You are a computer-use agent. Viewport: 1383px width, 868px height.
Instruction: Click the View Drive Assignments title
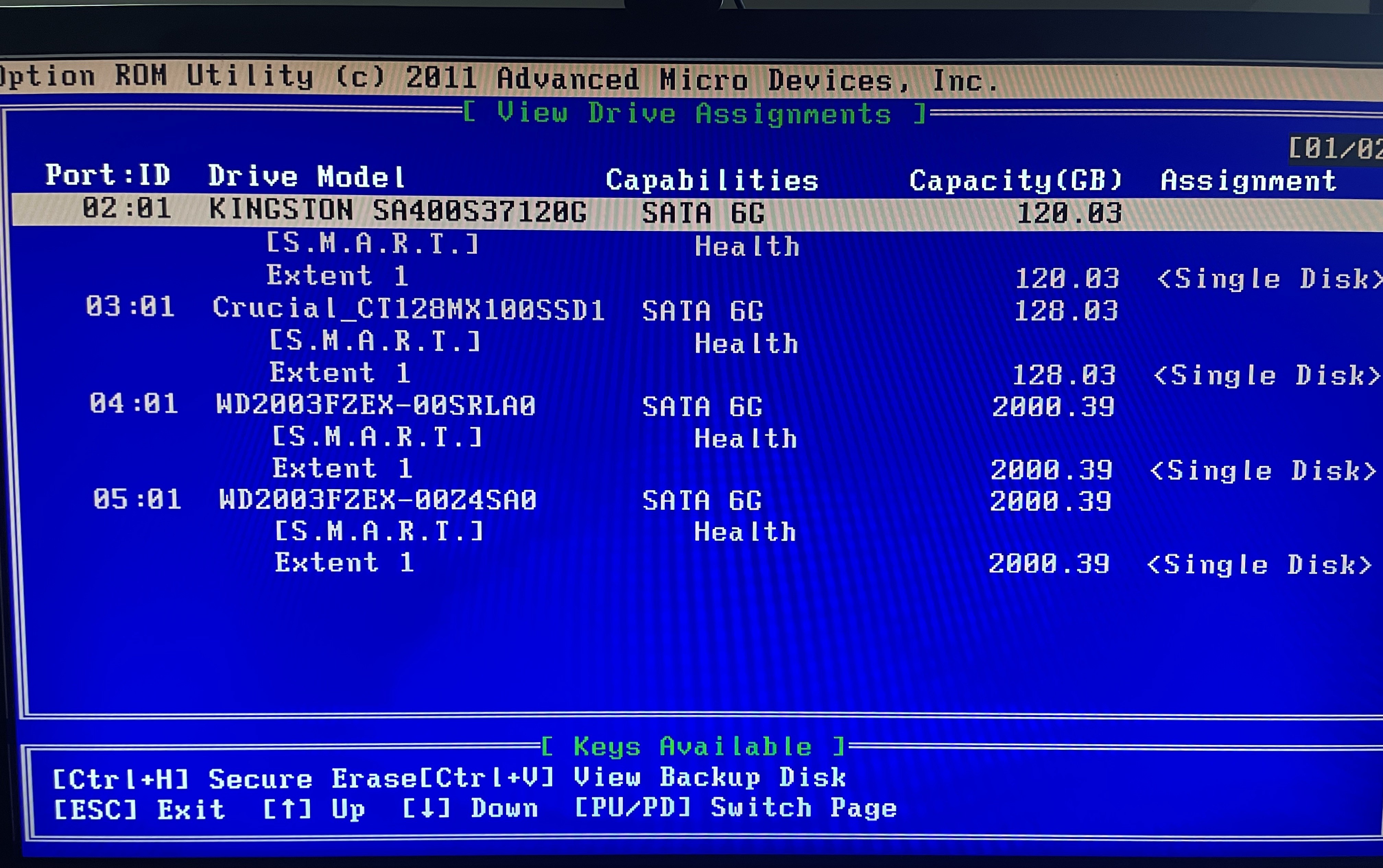[x=694, y=113]
